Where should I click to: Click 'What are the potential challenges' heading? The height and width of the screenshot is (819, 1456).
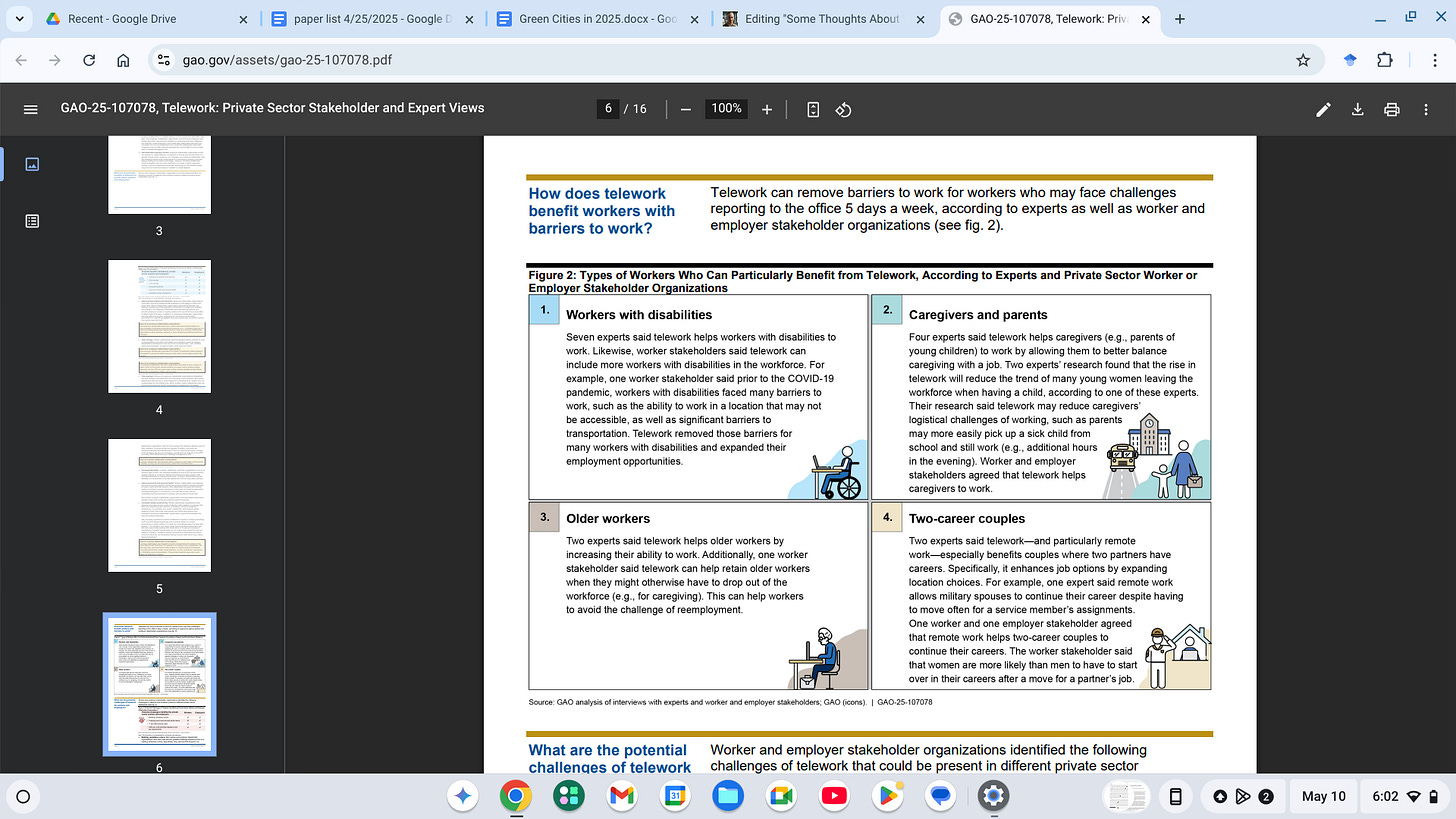(x=608, y=758)
